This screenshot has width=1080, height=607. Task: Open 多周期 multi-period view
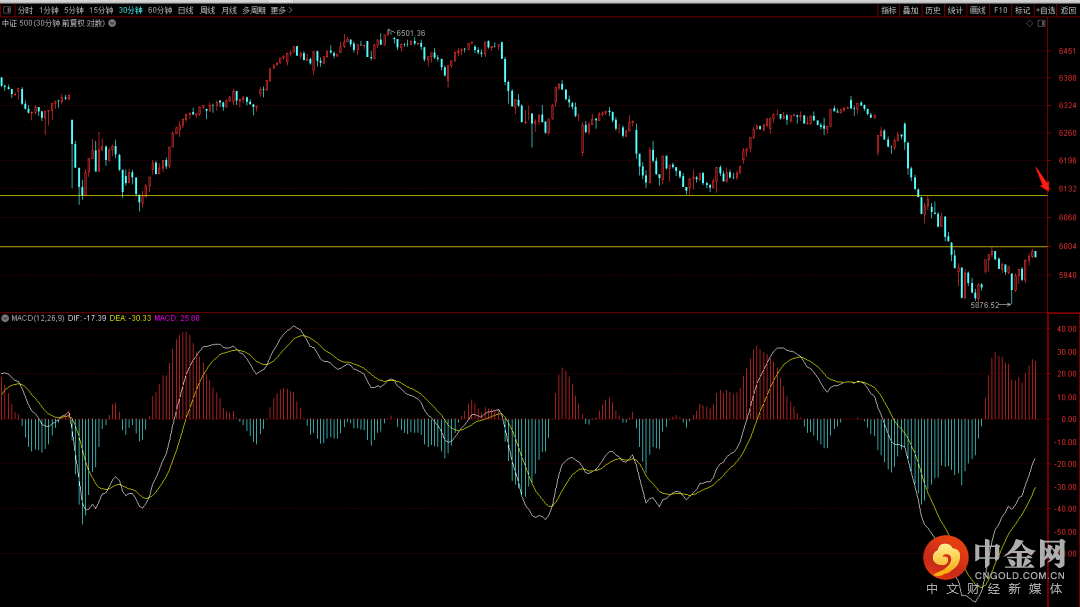tap(253, 10)
